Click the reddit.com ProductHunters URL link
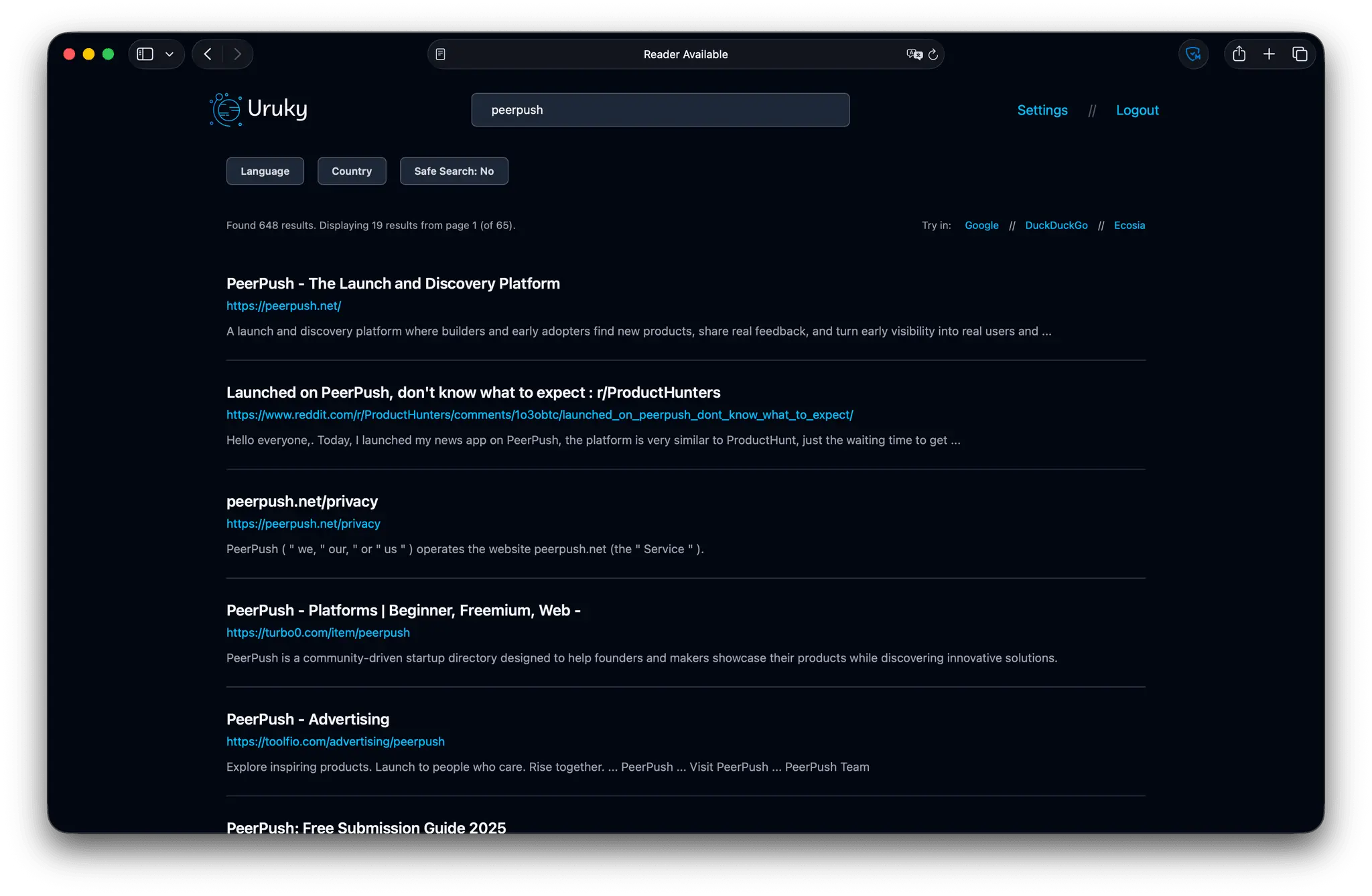Screen dimensions: 1372x896 point(539,415)
